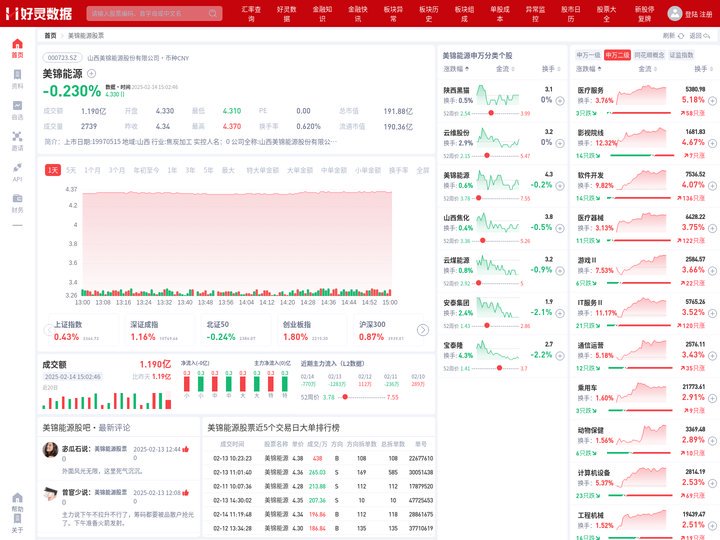
Task: Add 美锦能源 to watchlist with the title's plus icon
Action: click(91, 73)
